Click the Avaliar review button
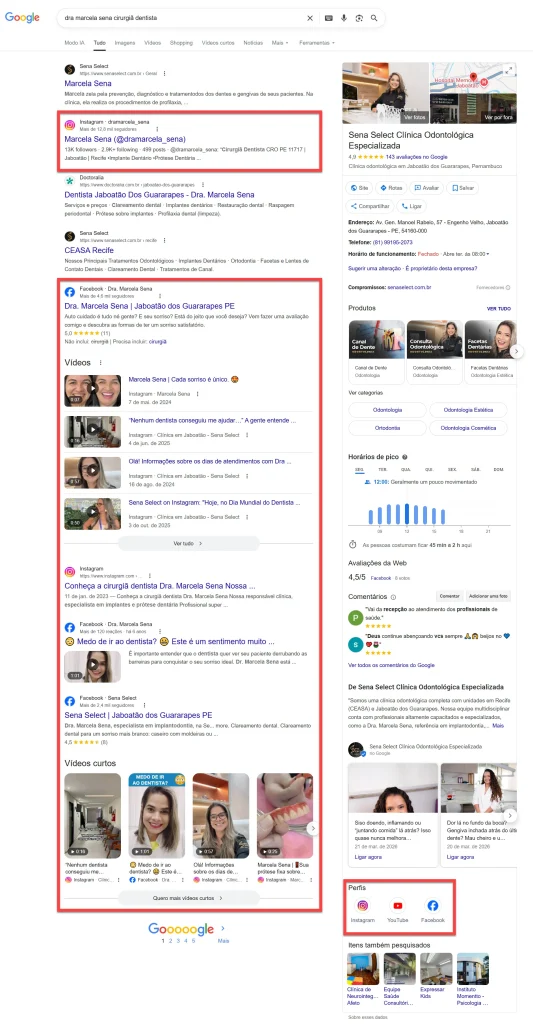This screenshot has height=1024, width=533. [x=427, y=187]
